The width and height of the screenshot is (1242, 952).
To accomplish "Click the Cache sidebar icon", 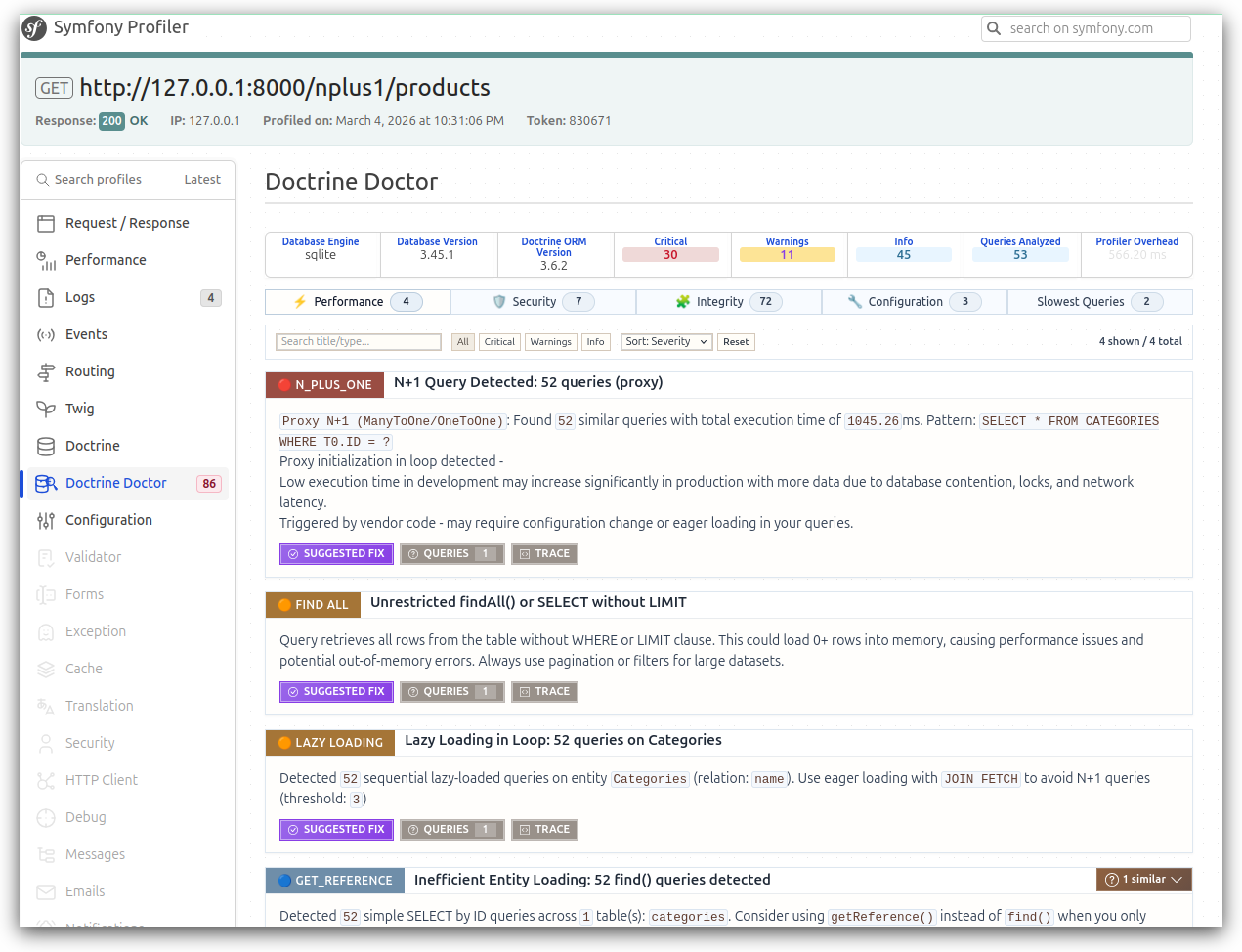I will (x=46, y=669).
